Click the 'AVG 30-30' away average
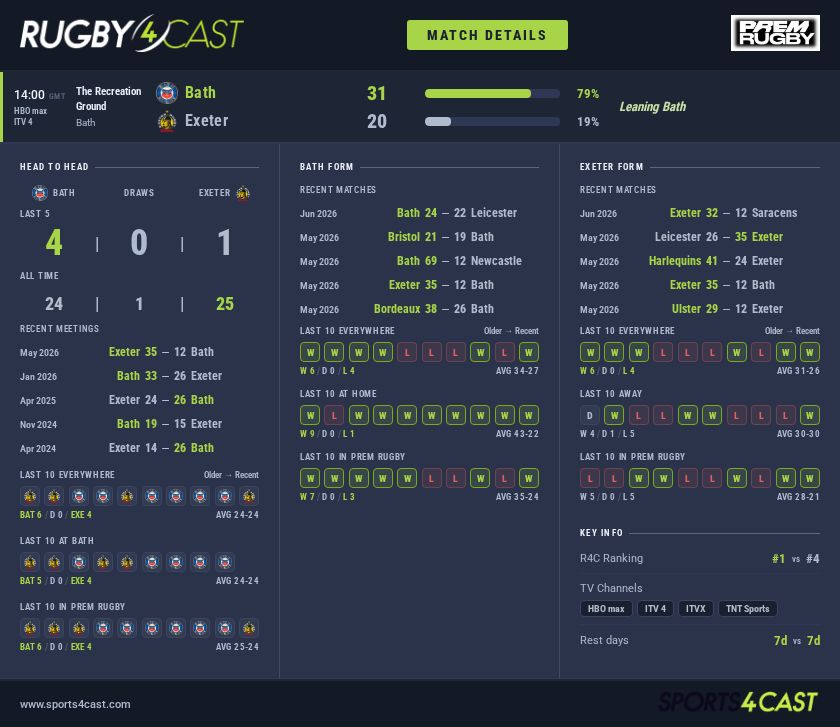This screenshot has width=840, height=727. pyautogui.click(x=798, y=433)
